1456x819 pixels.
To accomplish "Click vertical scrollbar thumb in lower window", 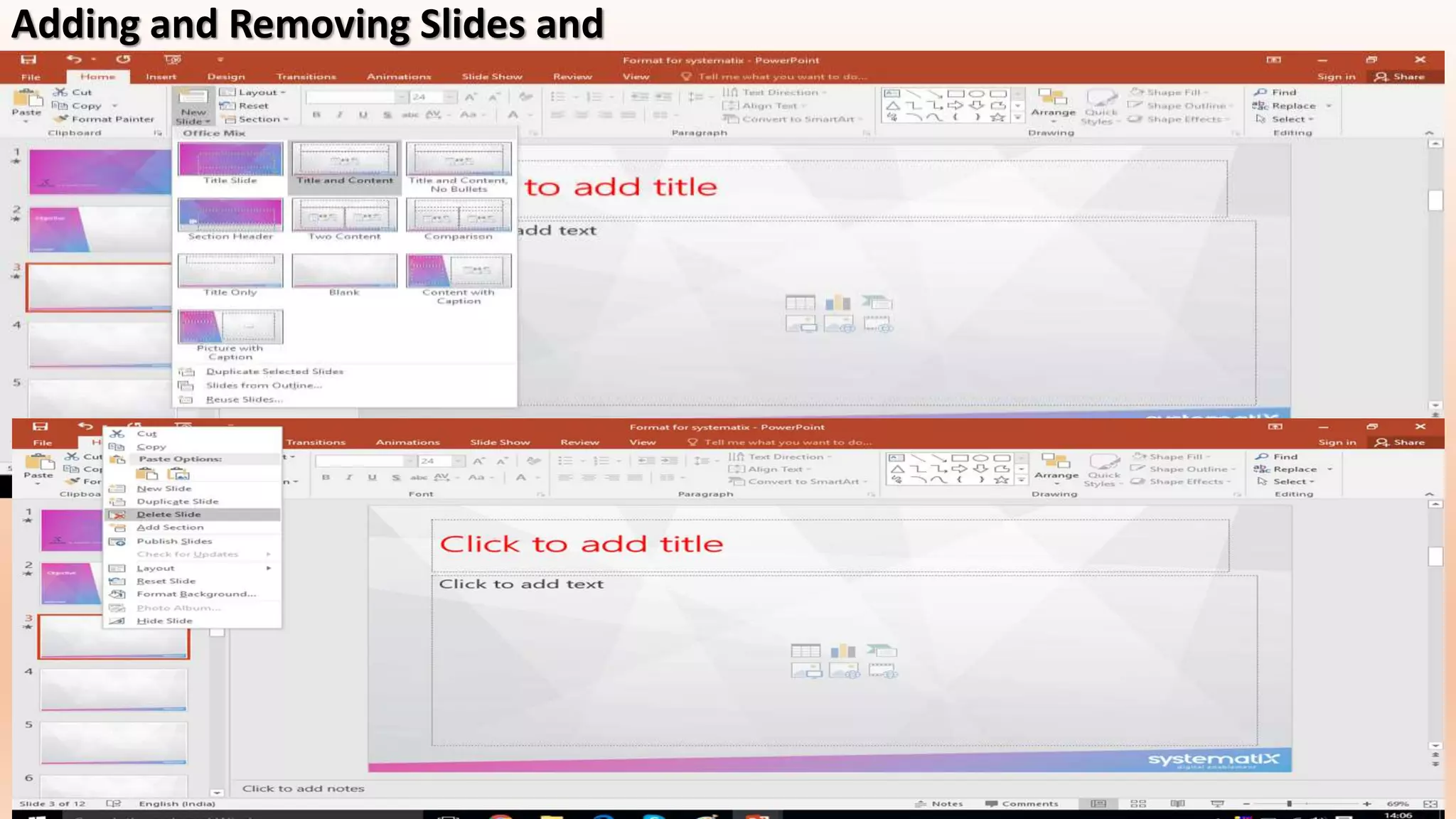I will coord(1435,555).
